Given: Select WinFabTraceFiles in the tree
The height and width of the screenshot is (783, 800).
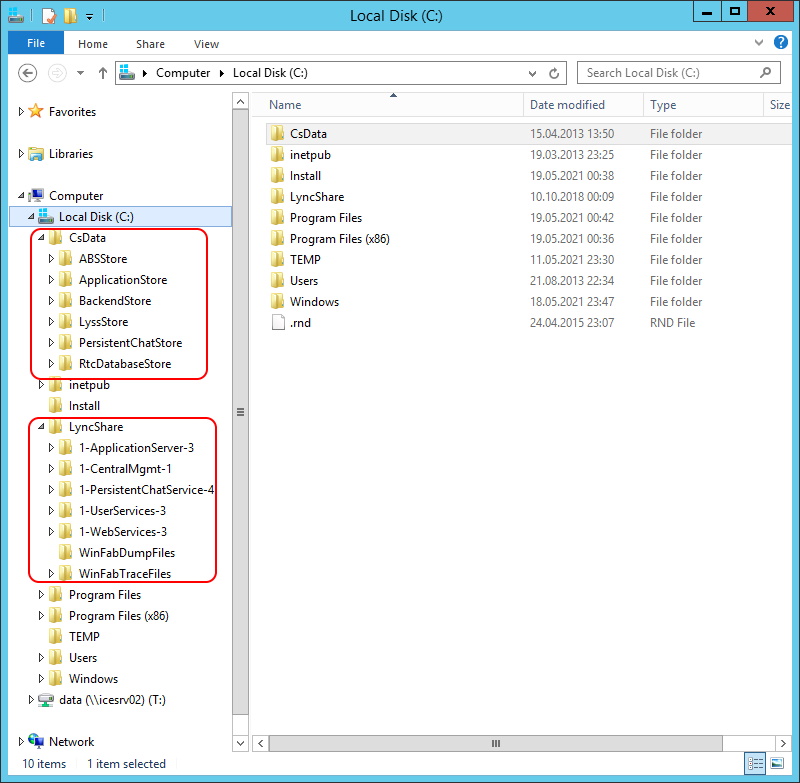Looking at the screenshot, I should point(125,573).
